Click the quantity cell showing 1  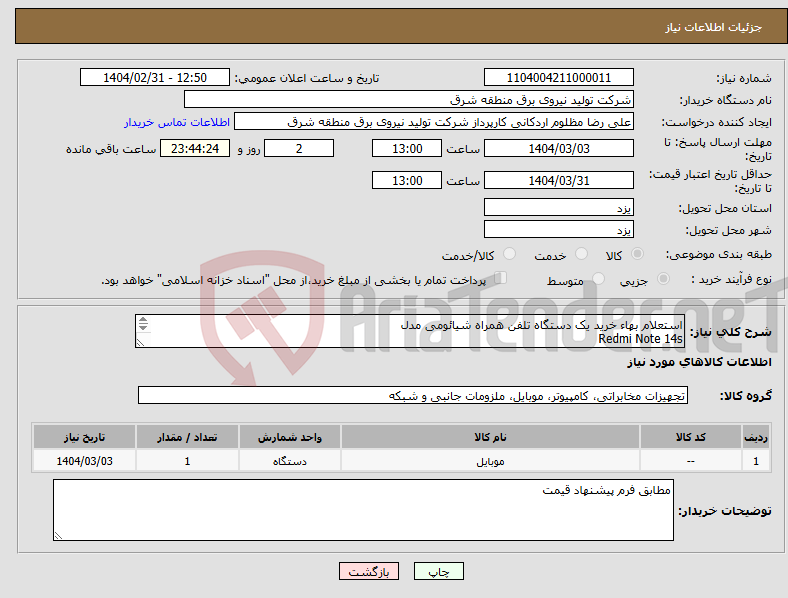click(x=187, y=461)
